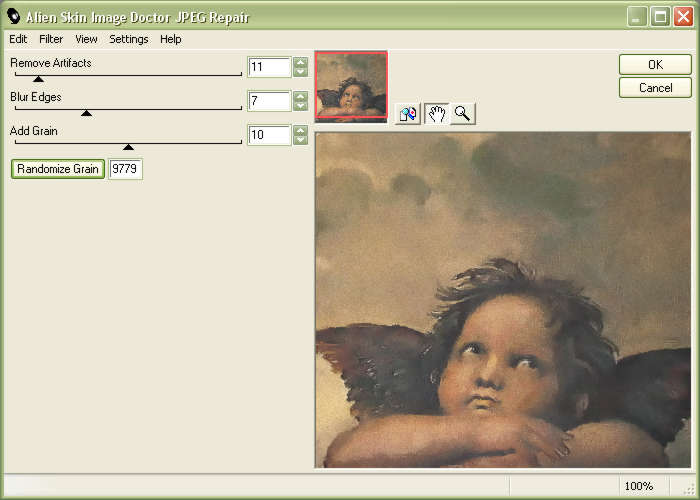Click the Add Grain slider handle
Screen dimensions: 700x500
(x=129, y=147)
